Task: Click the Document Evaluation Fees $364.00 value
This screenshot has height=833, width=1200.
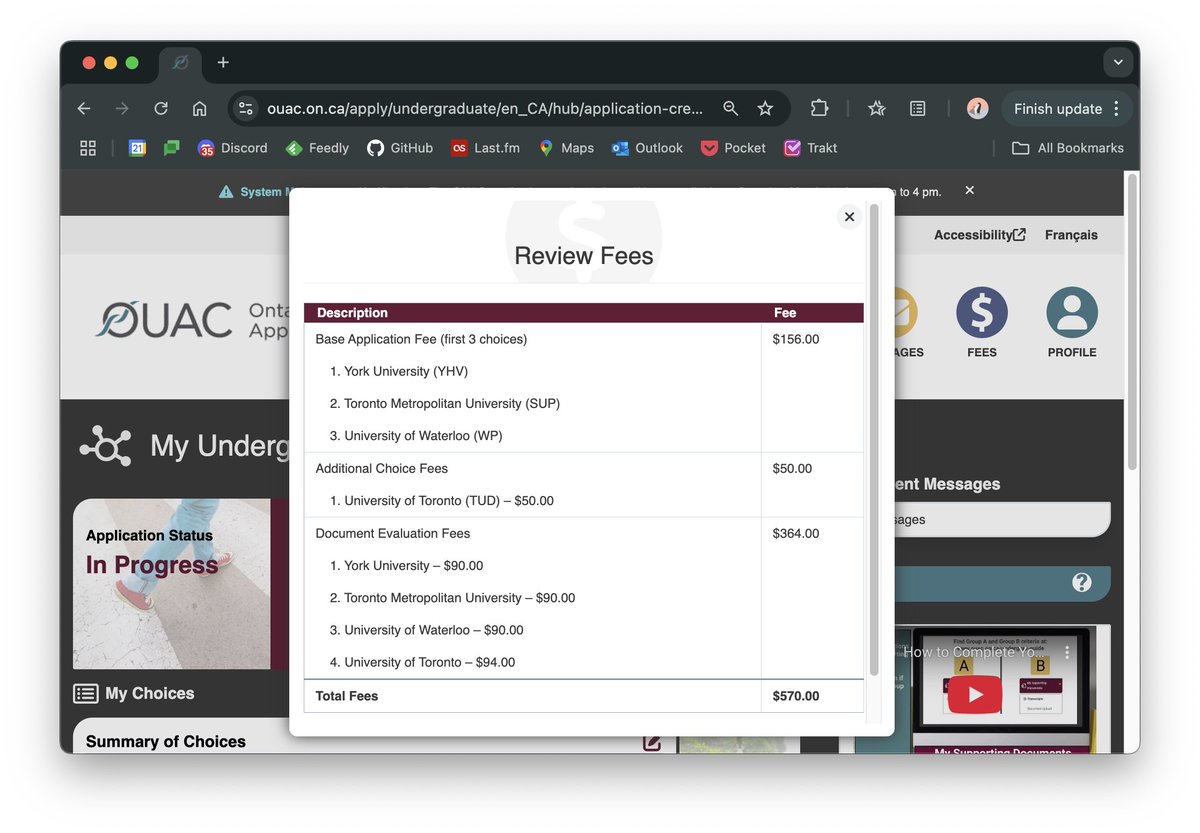Action: tap(796, 533)
